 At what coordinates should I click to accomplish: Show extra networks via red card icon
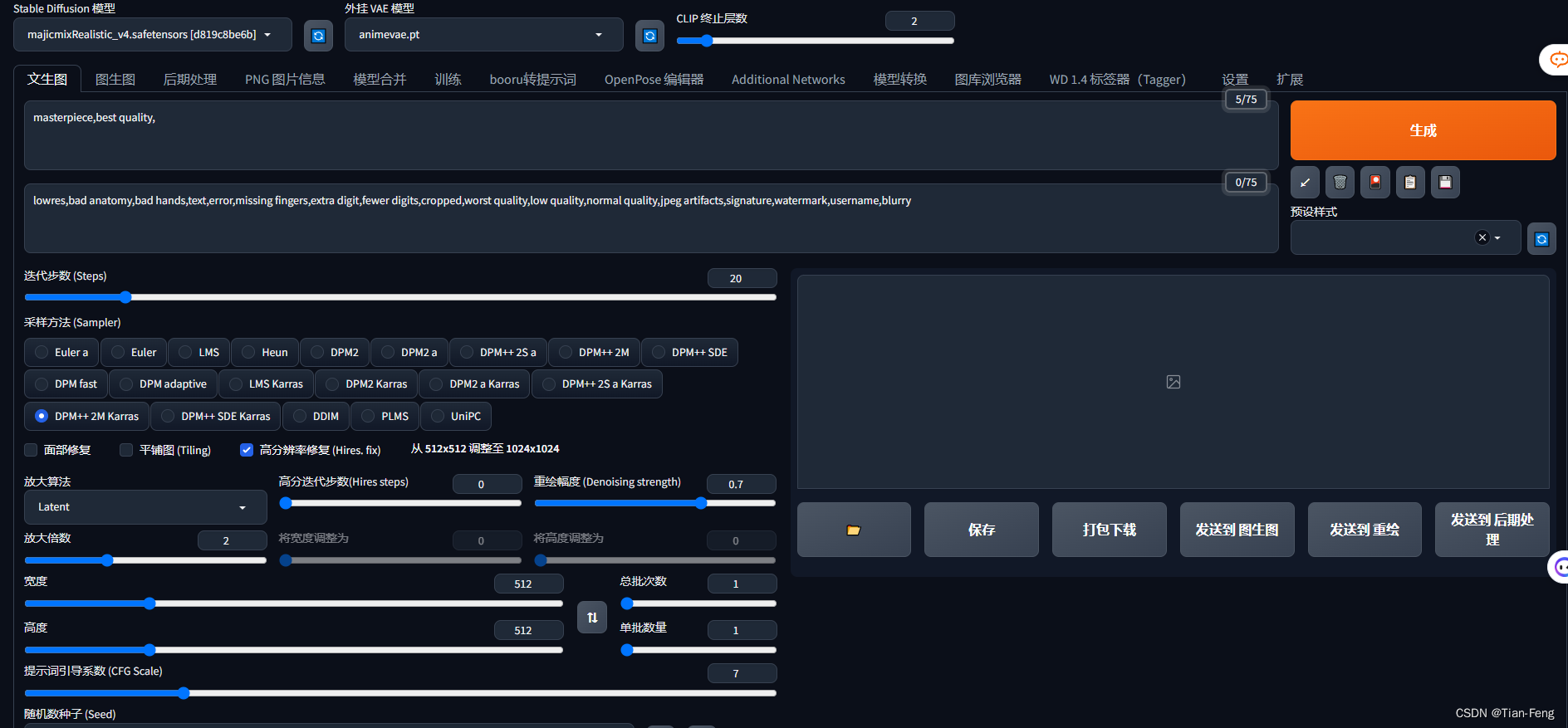pyautogui.click(x=1375, y=183)
